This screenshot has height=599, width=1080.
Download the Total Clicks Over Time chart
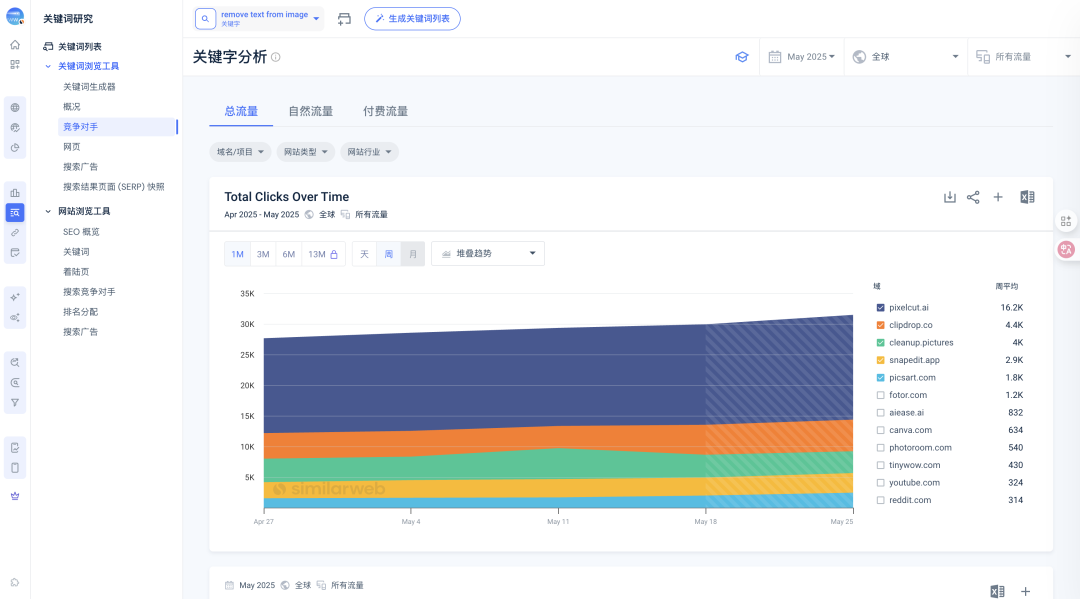949,198
